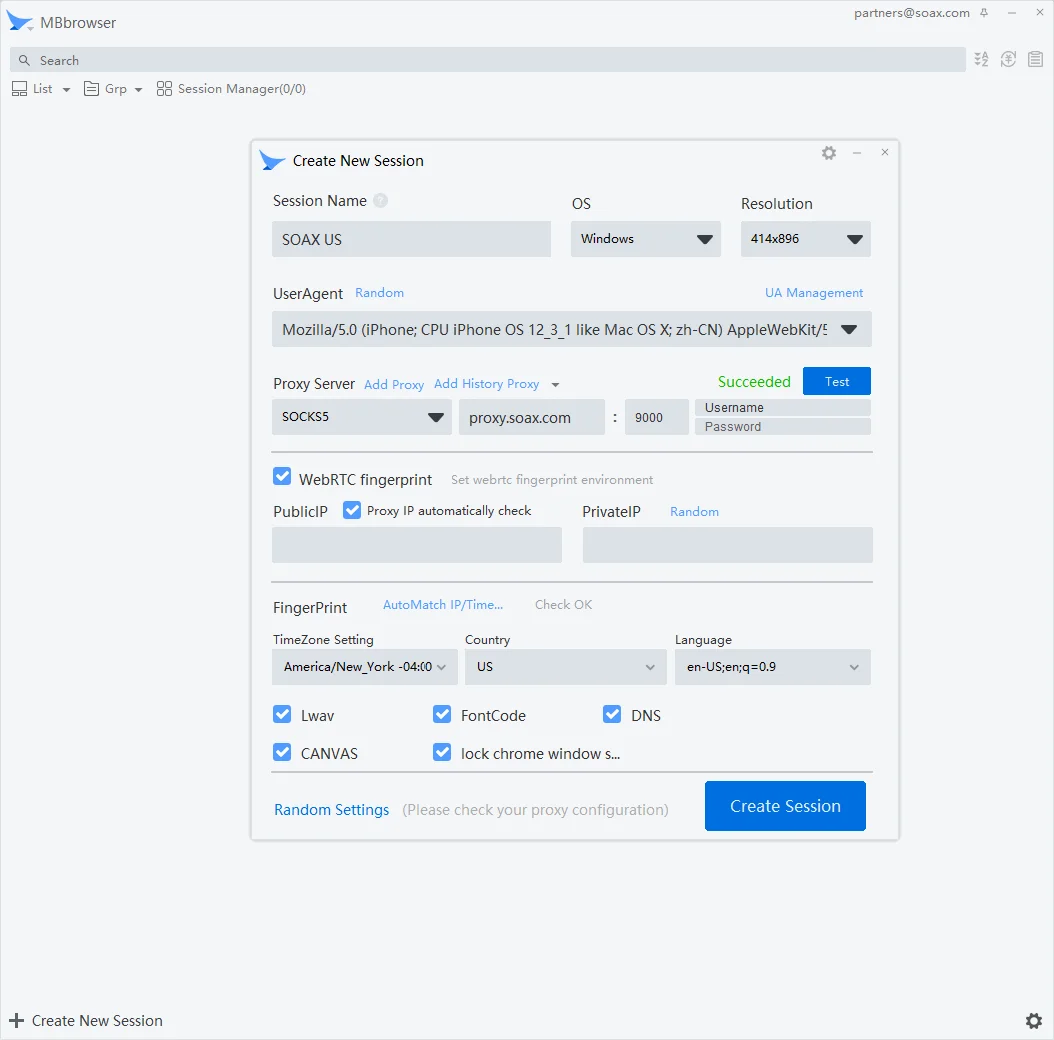This screenshot has height=1040, width=1054.
Task: Click the UA Management link
Action: pyautogui.click(x=813, y=293)
